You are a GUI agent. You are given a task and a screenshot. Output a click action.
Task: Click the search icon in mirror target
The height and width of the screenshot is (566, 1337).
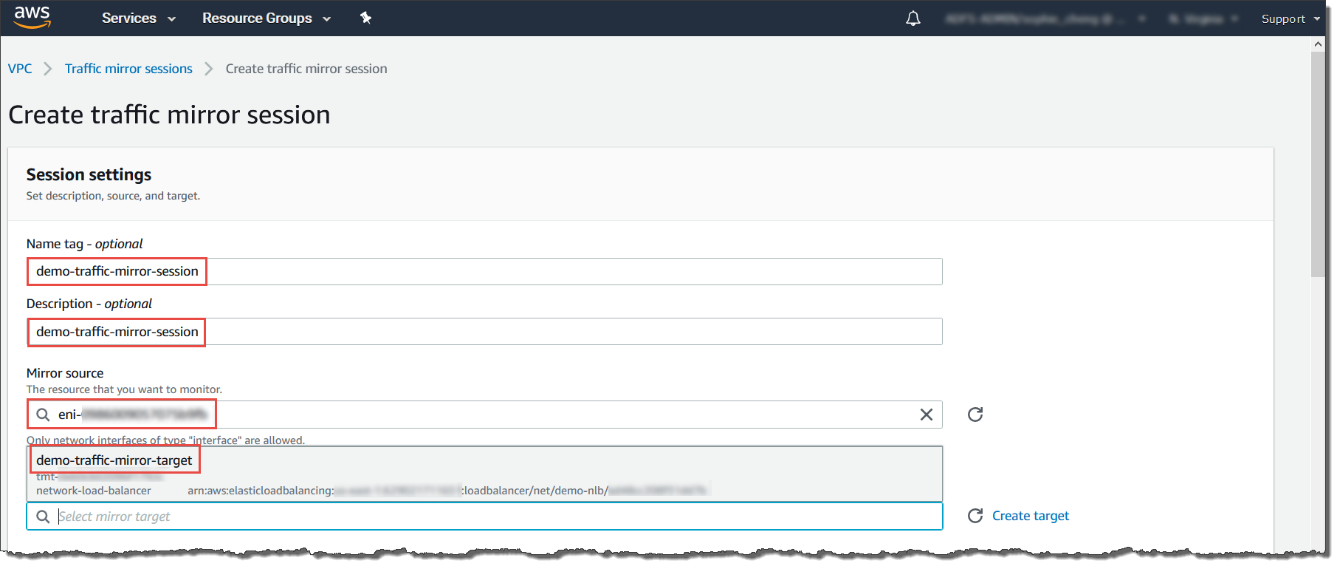click(43, 516)
